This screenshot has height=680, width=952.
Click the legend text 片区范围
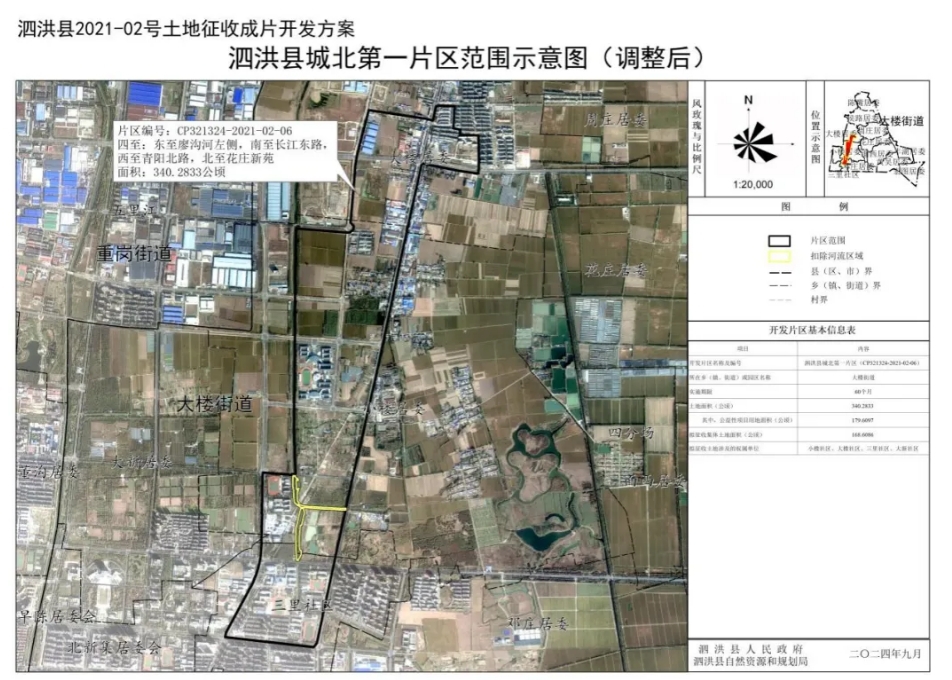click(x=828, y=241)
